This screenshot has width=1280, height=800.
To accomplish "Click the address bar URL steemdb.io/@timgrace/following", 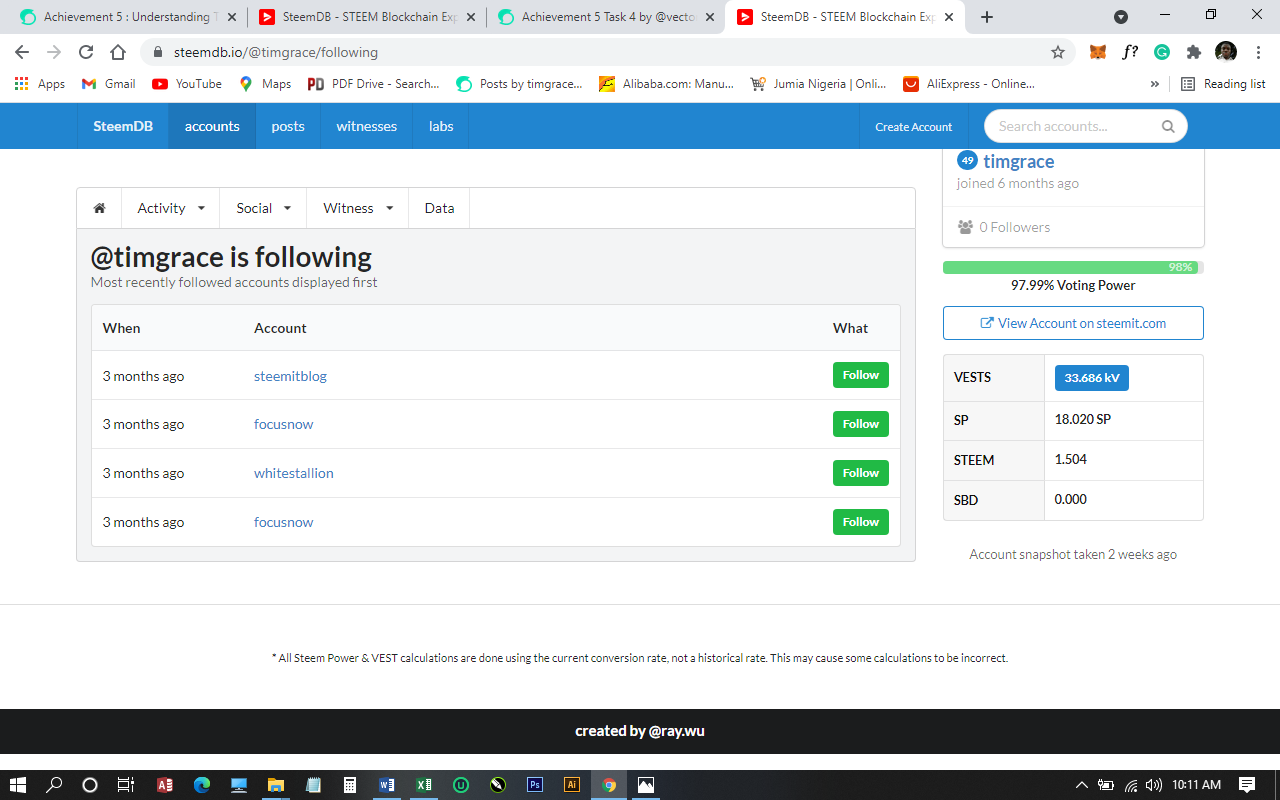I will [276, 52].
